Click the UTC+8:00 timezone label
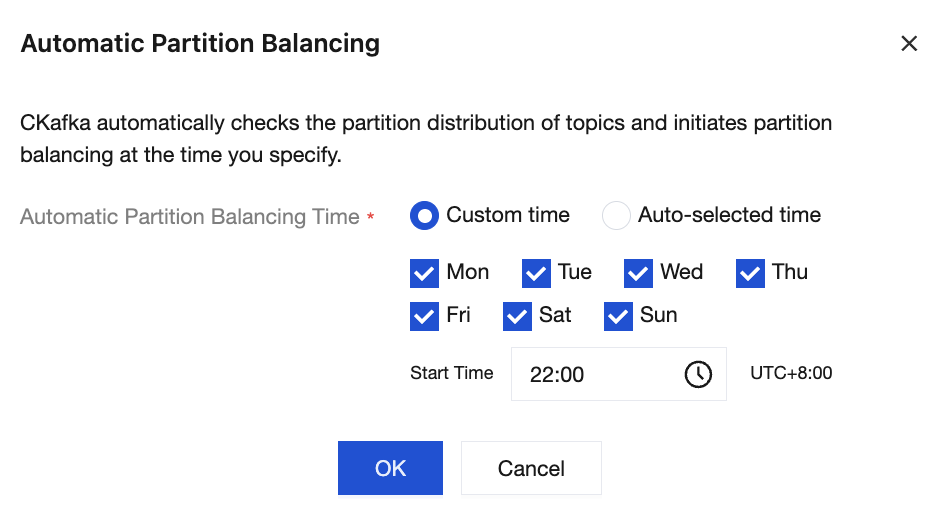The width and height of the screenshot is (944, 518). click(791, 374)
